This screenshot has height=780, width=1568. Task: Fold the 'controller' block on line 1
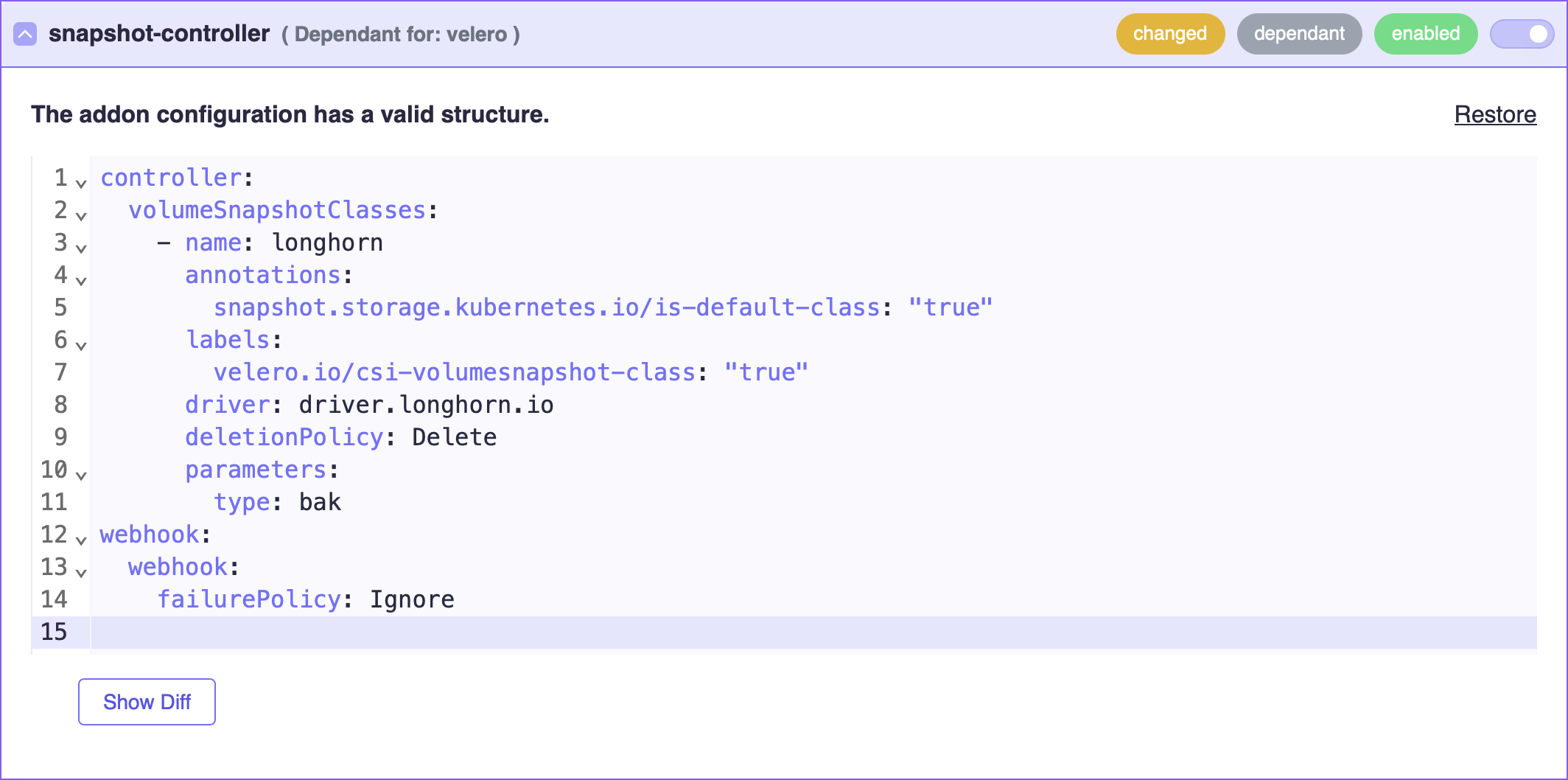coord(81,183)
